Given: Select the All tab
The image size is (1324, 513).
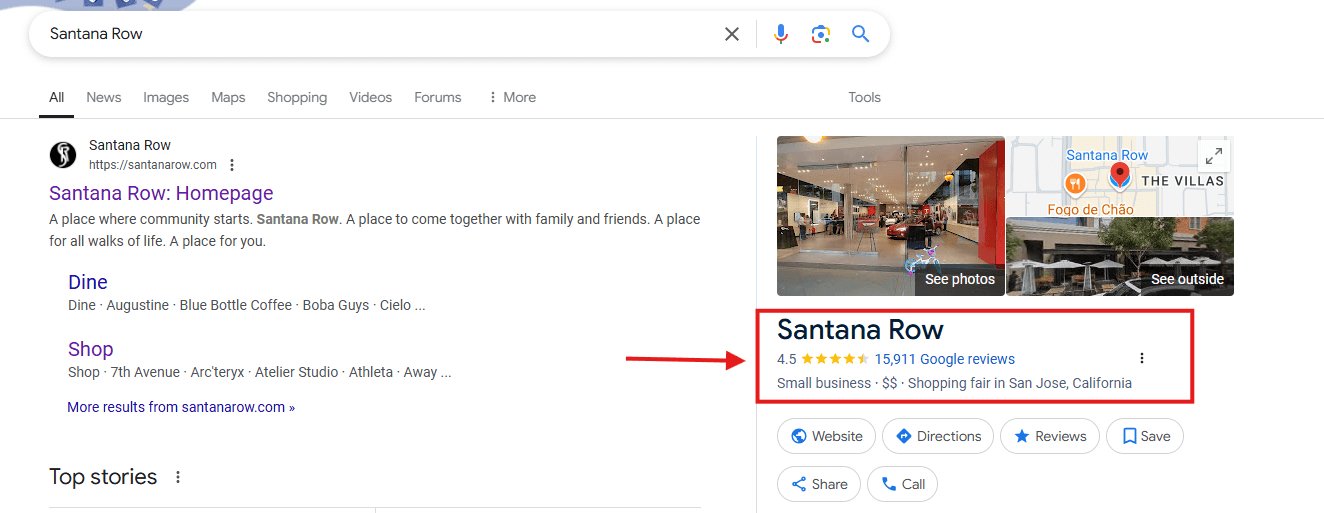Looking at the screenshot, I should click(57, 97).
